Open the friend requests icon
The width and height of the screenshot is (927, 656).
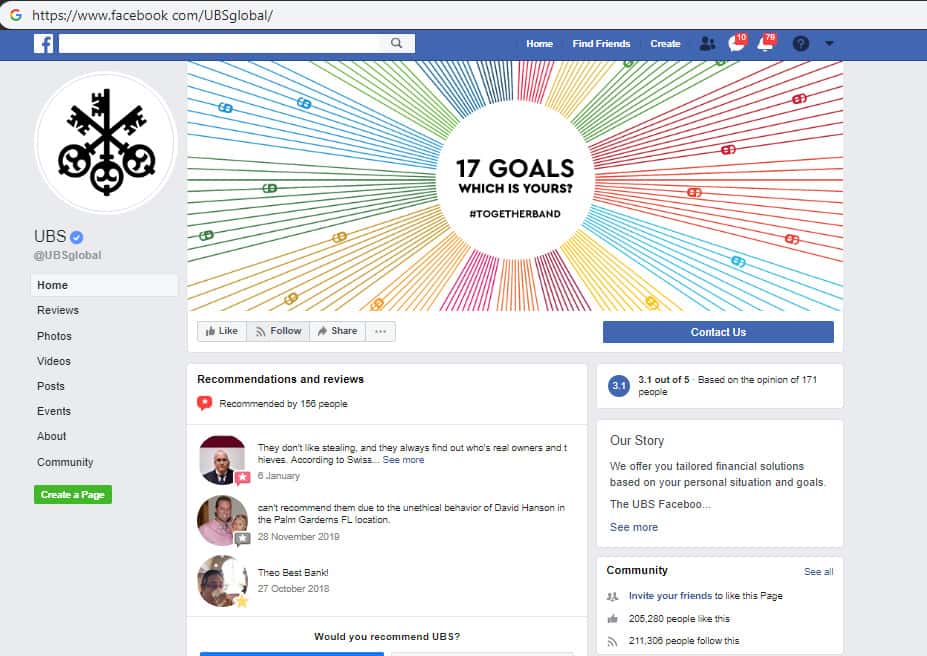[707, 44]
